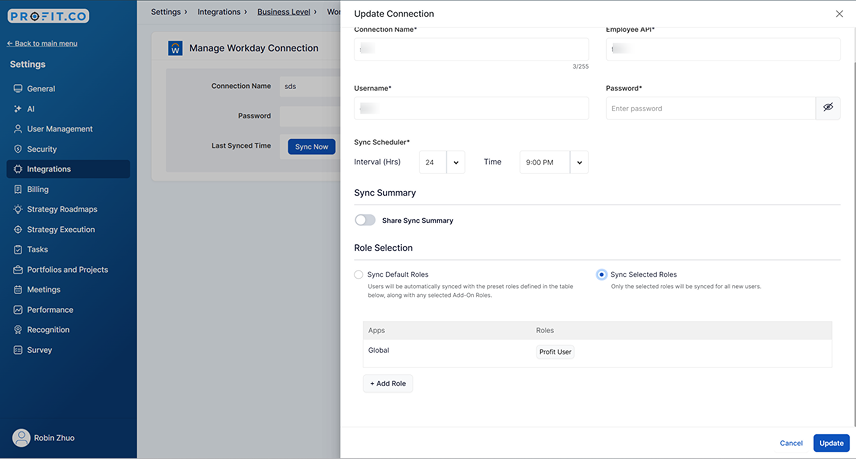
Task: Click the Connection Name field in the panel
Action: [x=471, y=49]
